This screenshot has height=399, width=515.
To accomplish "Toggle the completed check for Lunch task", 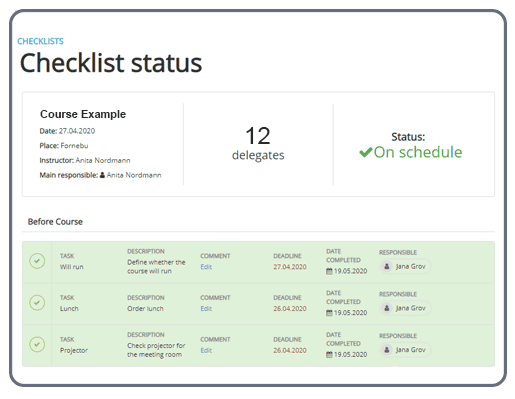I will click(37, 303).
